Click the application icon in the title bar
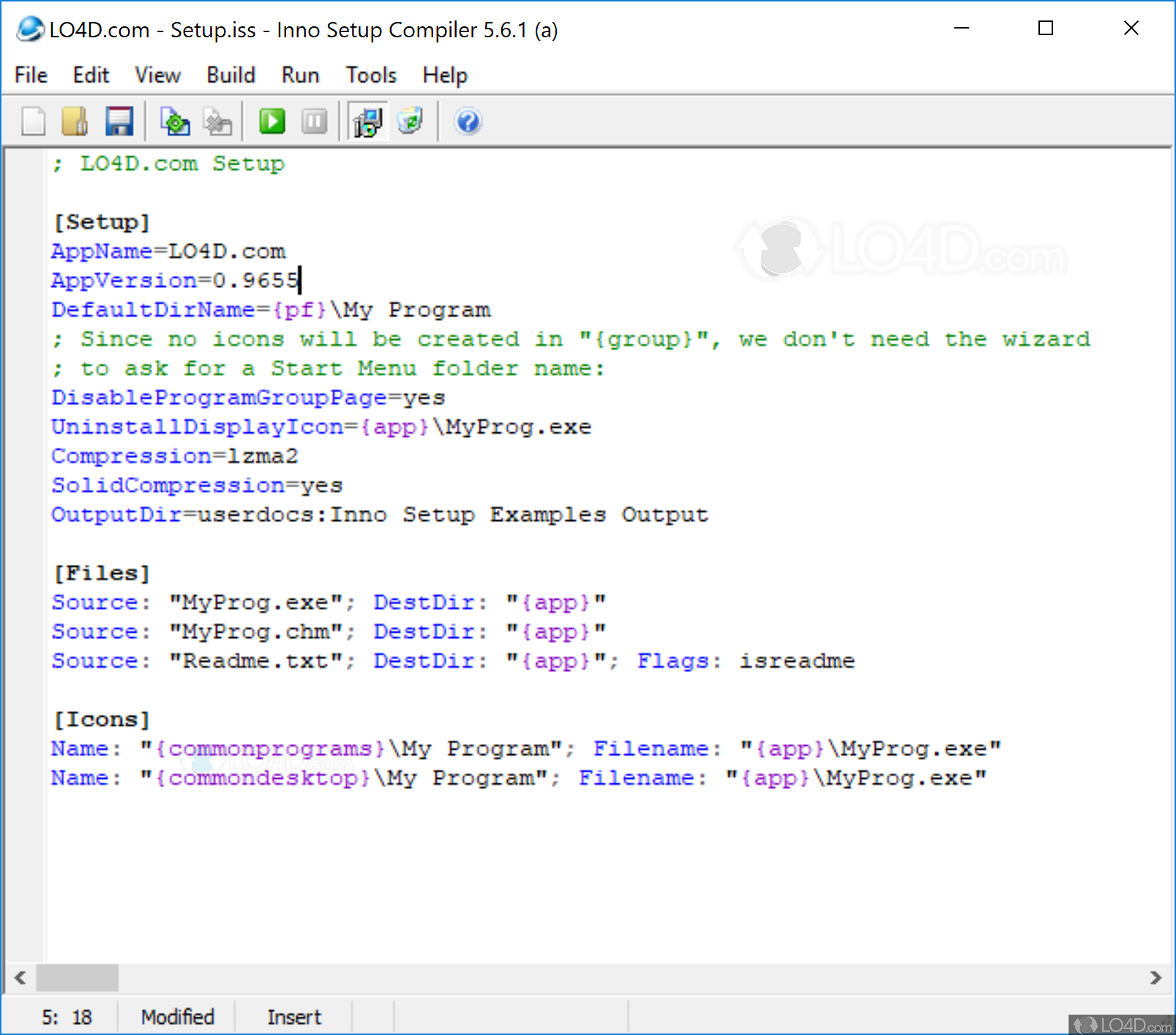Screen dimensions: 1176x1035 [30, 29]
